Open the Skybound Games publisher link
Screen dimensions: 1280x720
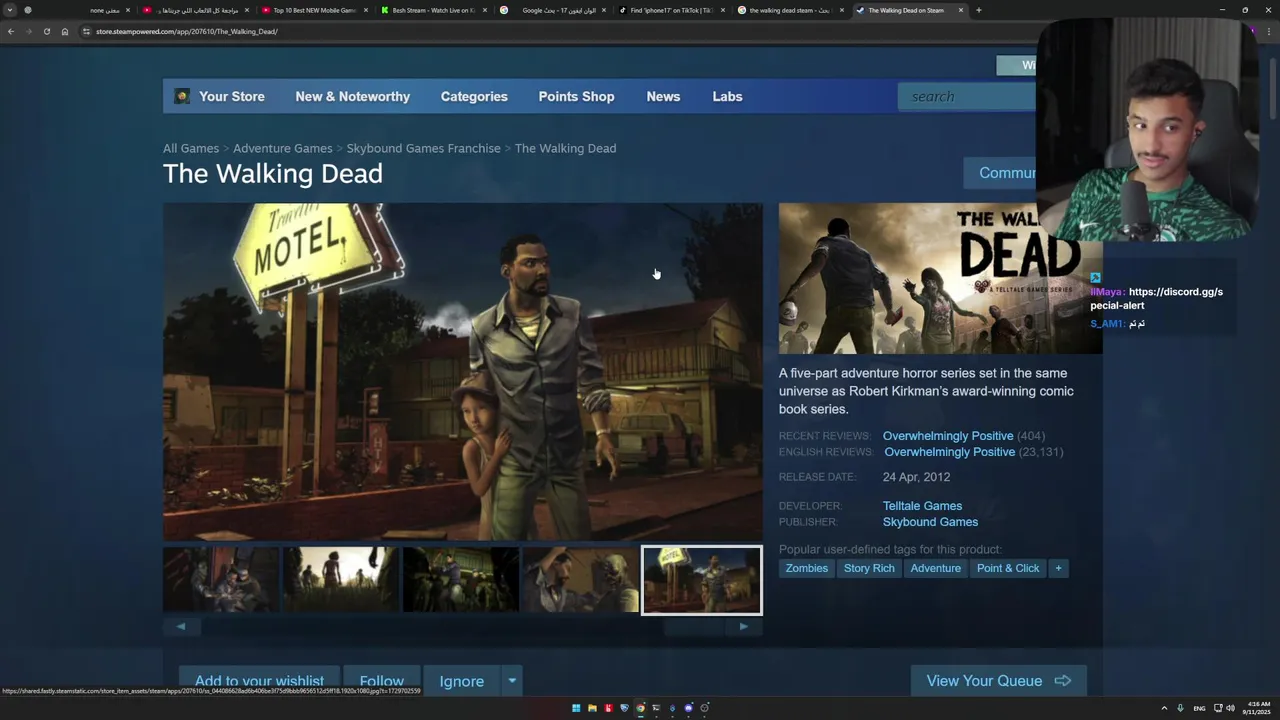[x=930, y=522]
